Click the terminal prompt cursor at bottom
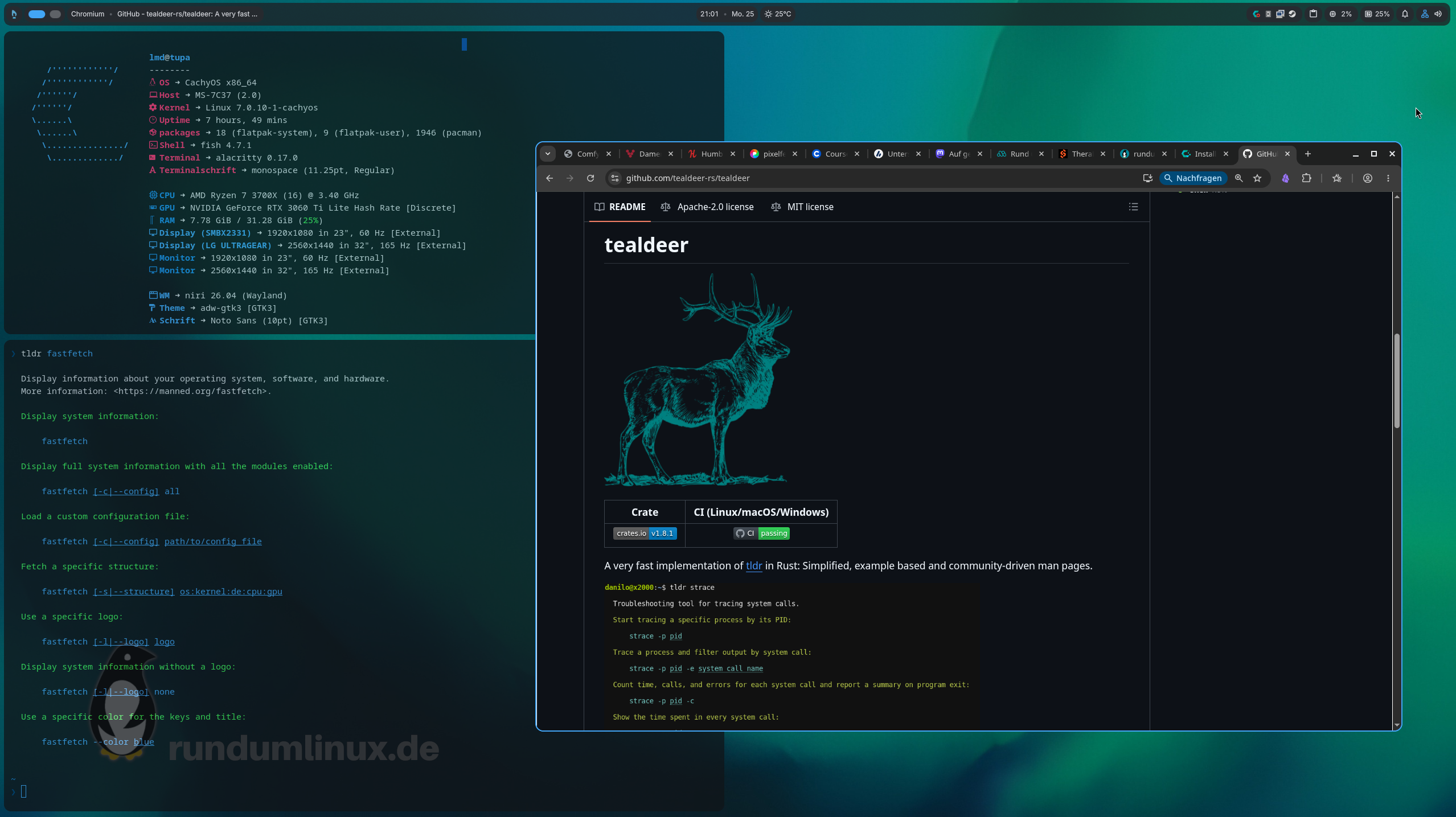This screenshot has width=1456, height=817. click(x=23, y=791)
